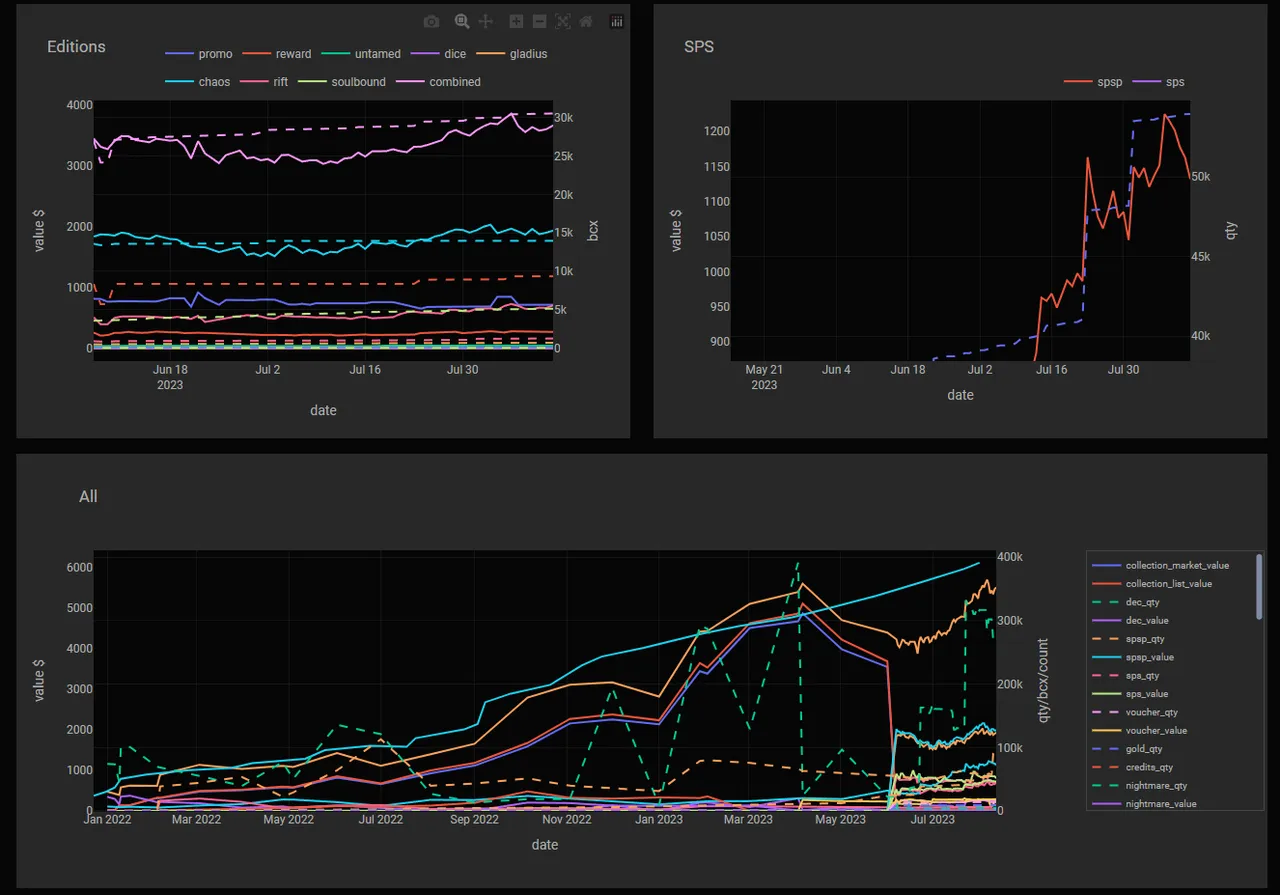This screenshot has height=895, width=1280.
Task: Toggle spsp trace in SPS legend
Action: [x=1093, y=82]
